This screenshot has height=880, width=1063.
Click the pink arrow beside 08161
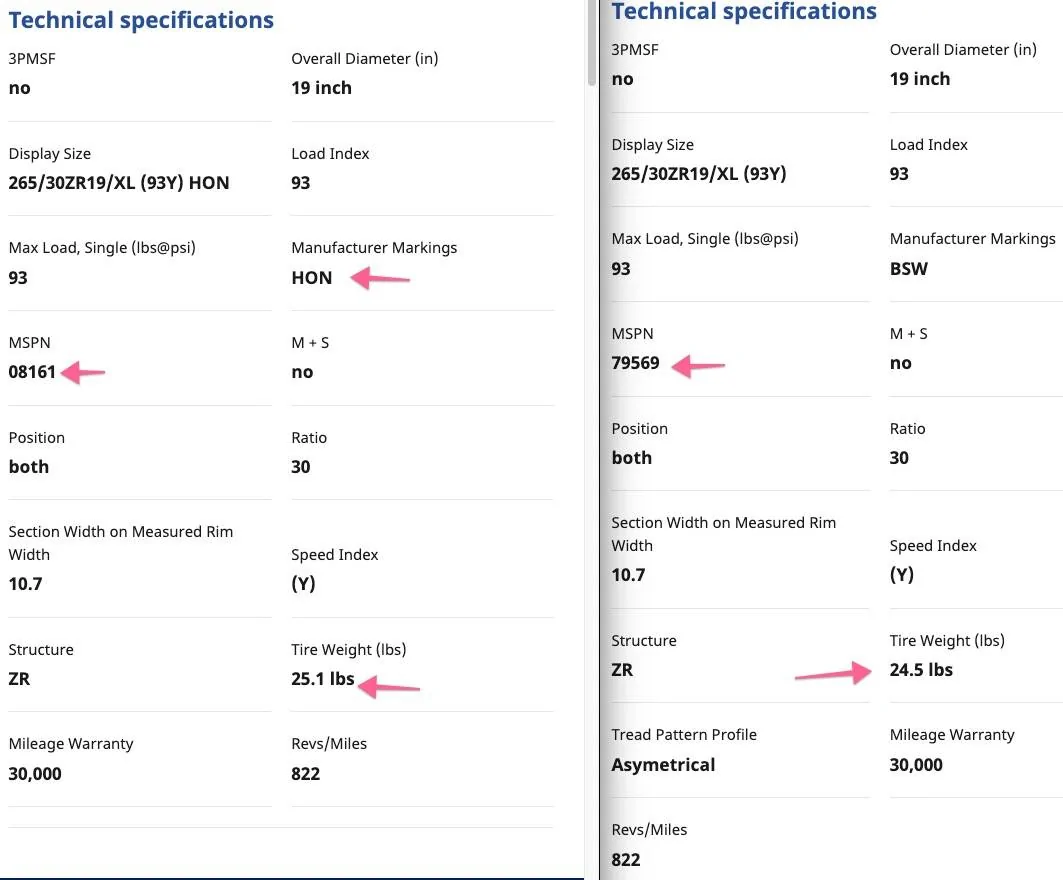(x=84, y=373)
